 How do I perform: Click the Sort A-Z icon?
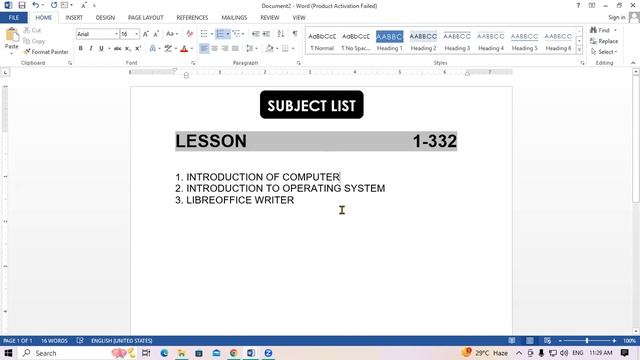click(281, 34)
